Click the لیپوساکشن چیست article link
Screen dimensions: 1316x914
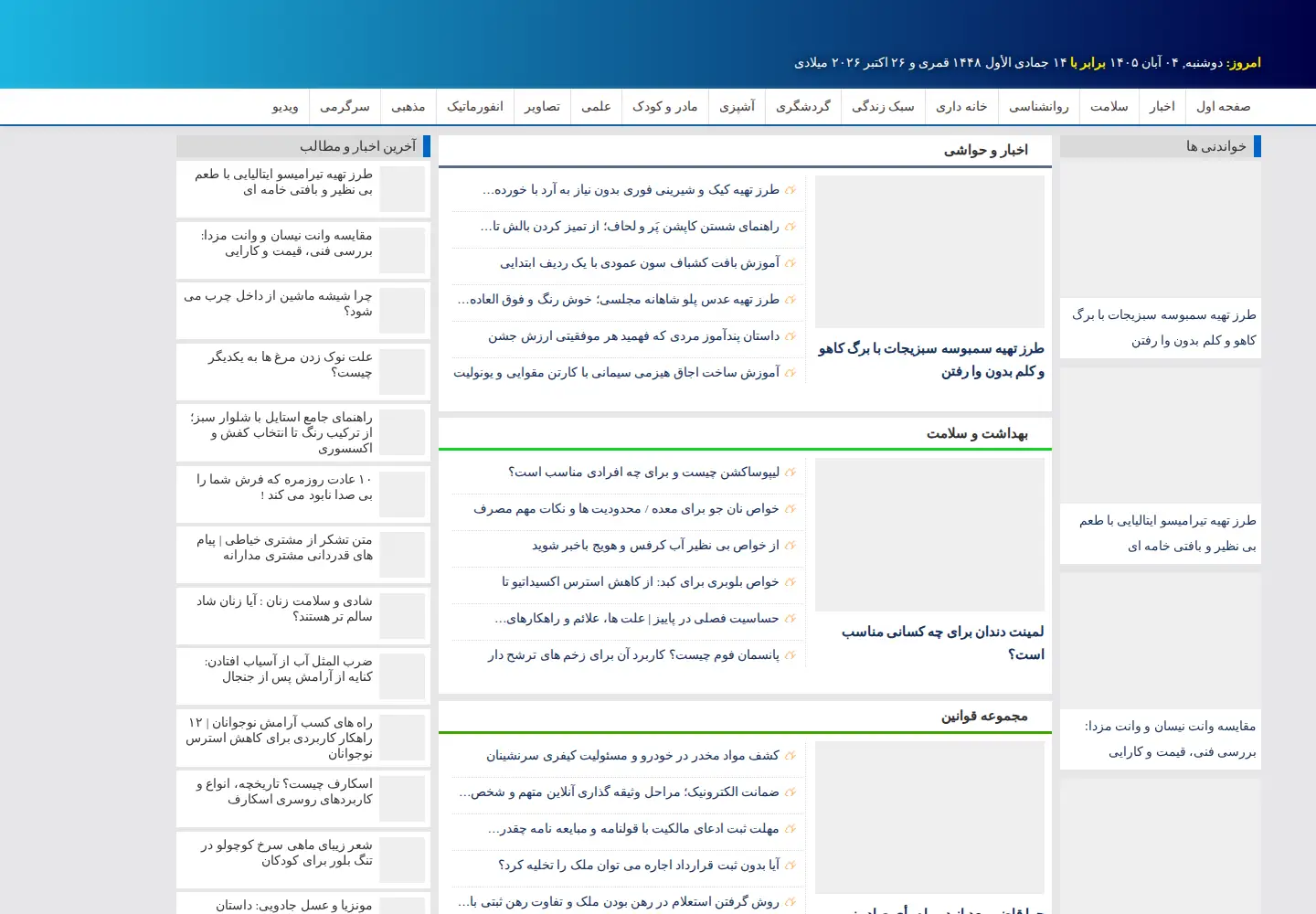pyautogui.click(x=643, y=473)
